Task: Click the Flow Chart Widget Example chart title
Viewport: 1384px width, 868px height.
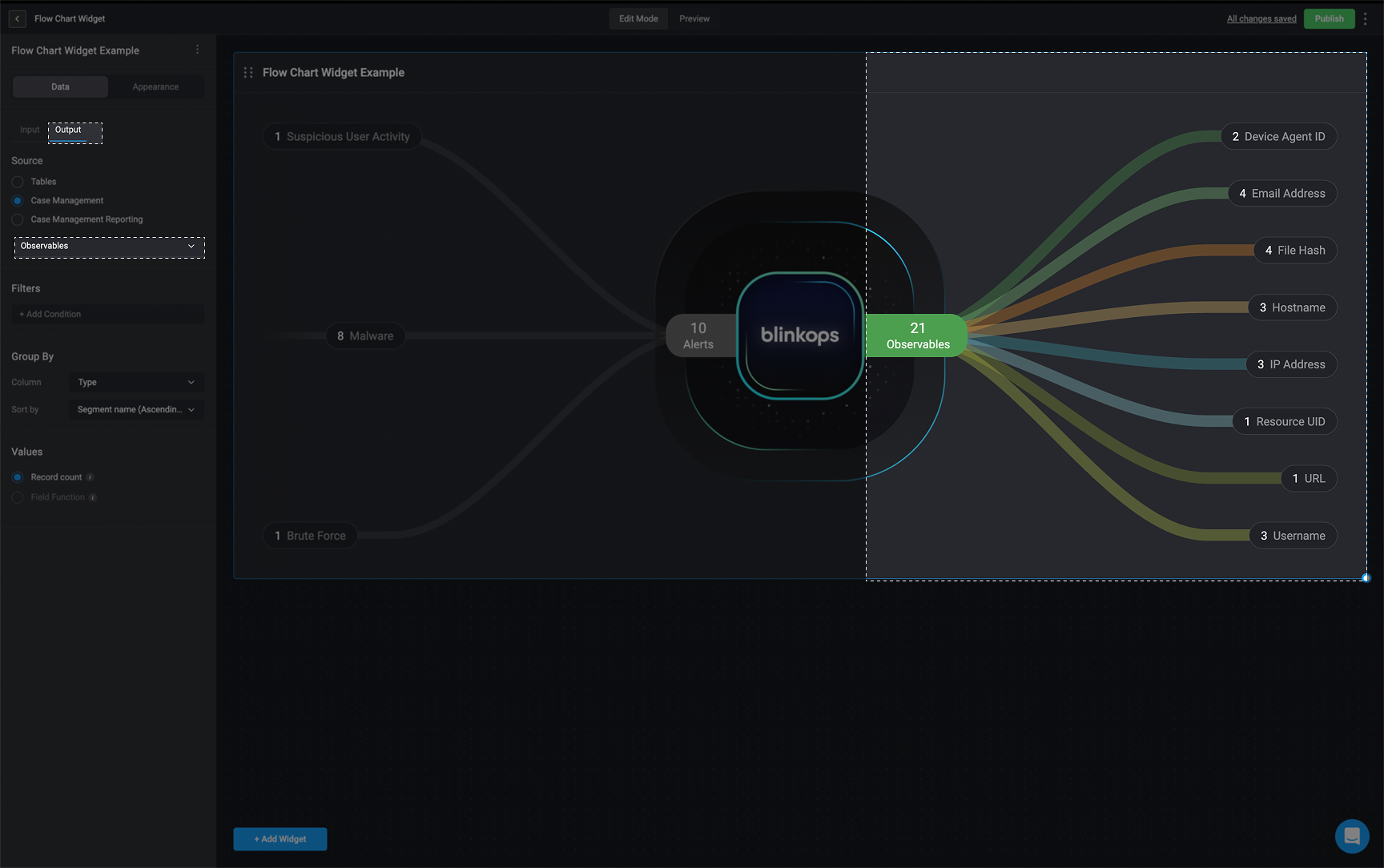Action: [x=333, y=73]
